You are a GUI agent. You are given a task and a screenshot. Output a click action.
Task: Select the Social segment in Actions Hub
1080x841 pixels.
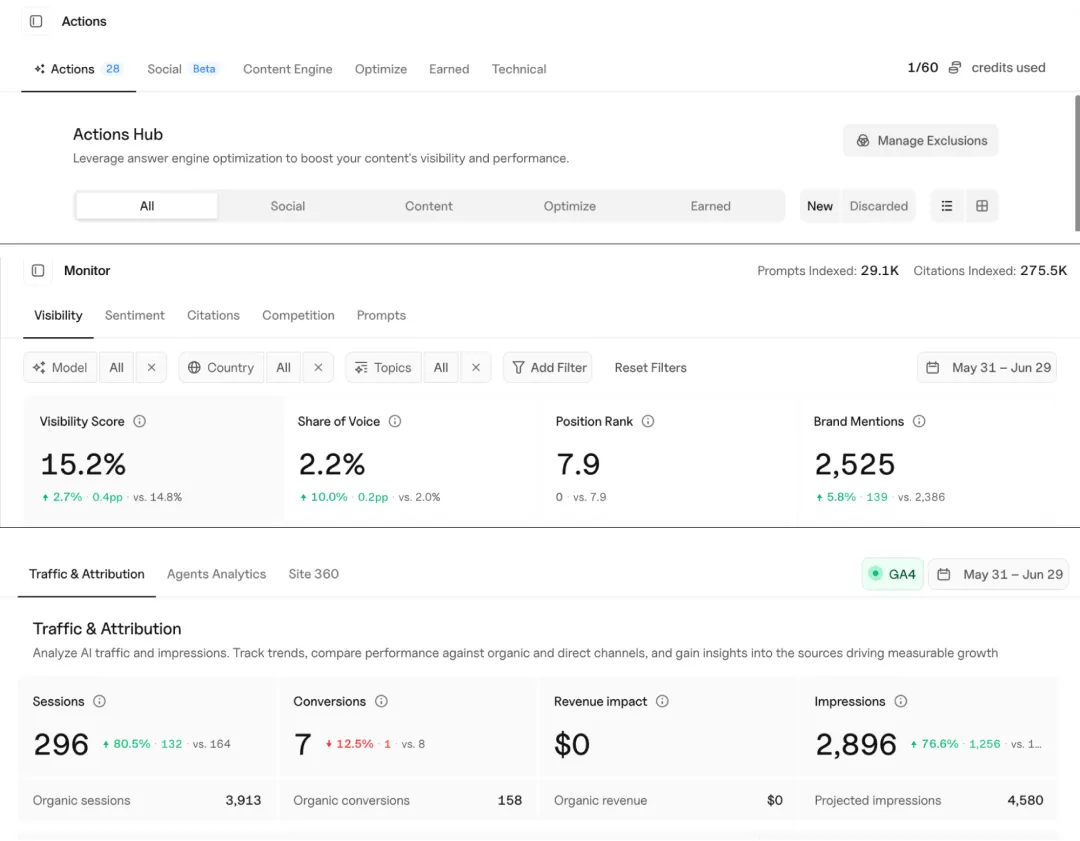coord(287,206)
